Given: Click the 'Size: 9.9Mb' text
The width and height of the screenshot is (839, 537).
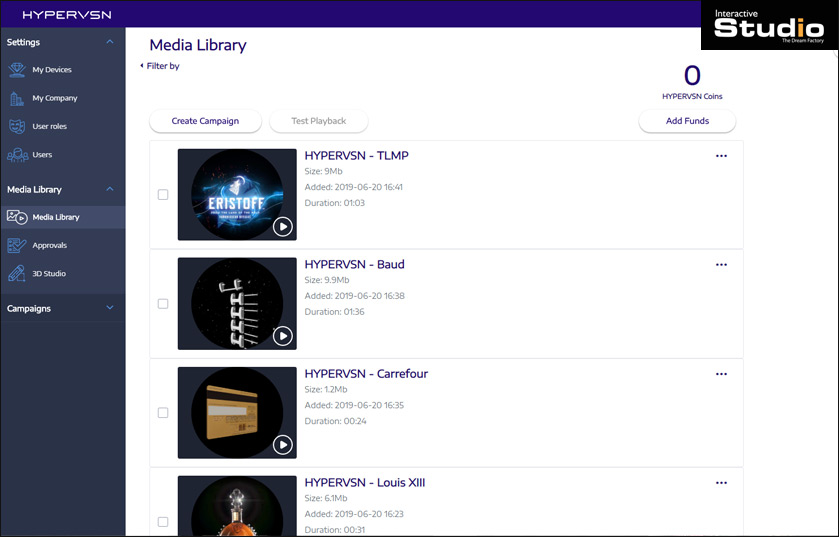Looking at the screenshot, I should click(327, 280).
